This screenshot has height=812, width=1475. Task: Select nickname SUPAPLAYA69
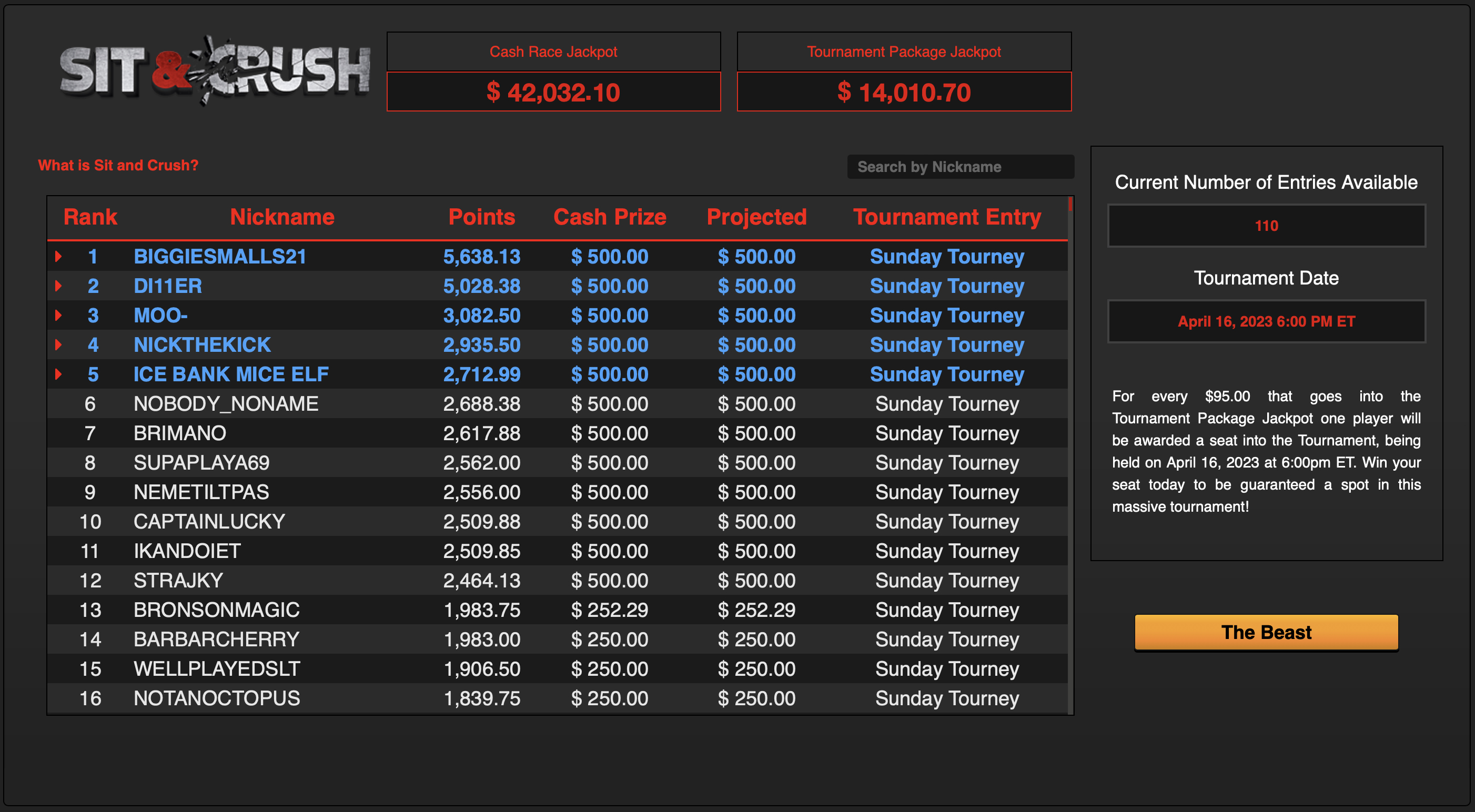[x=201, y=463]
